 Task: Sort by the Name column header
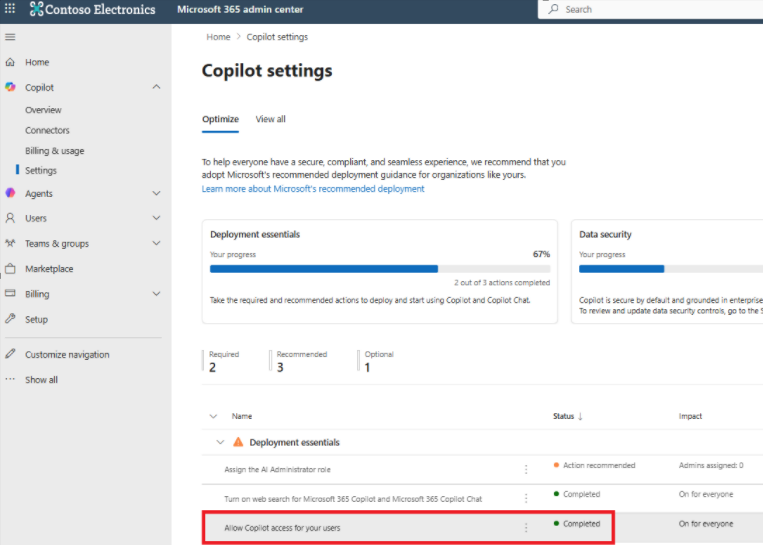(x=242, y=417)
